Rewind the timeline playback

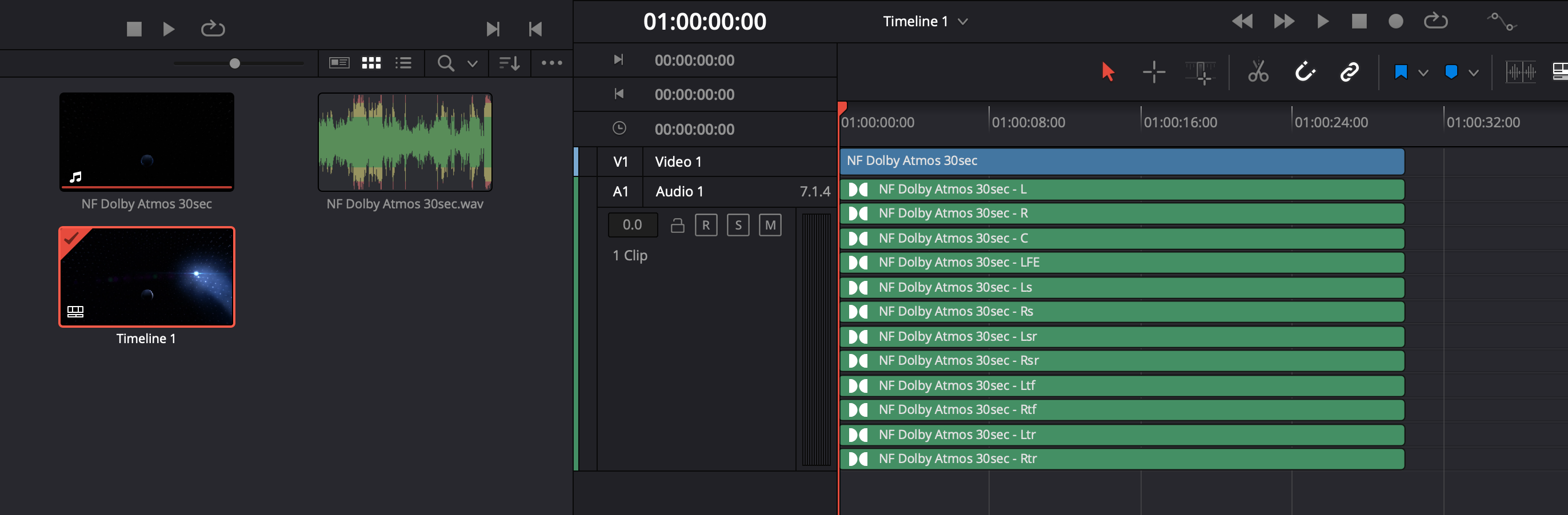point(1242,21)
